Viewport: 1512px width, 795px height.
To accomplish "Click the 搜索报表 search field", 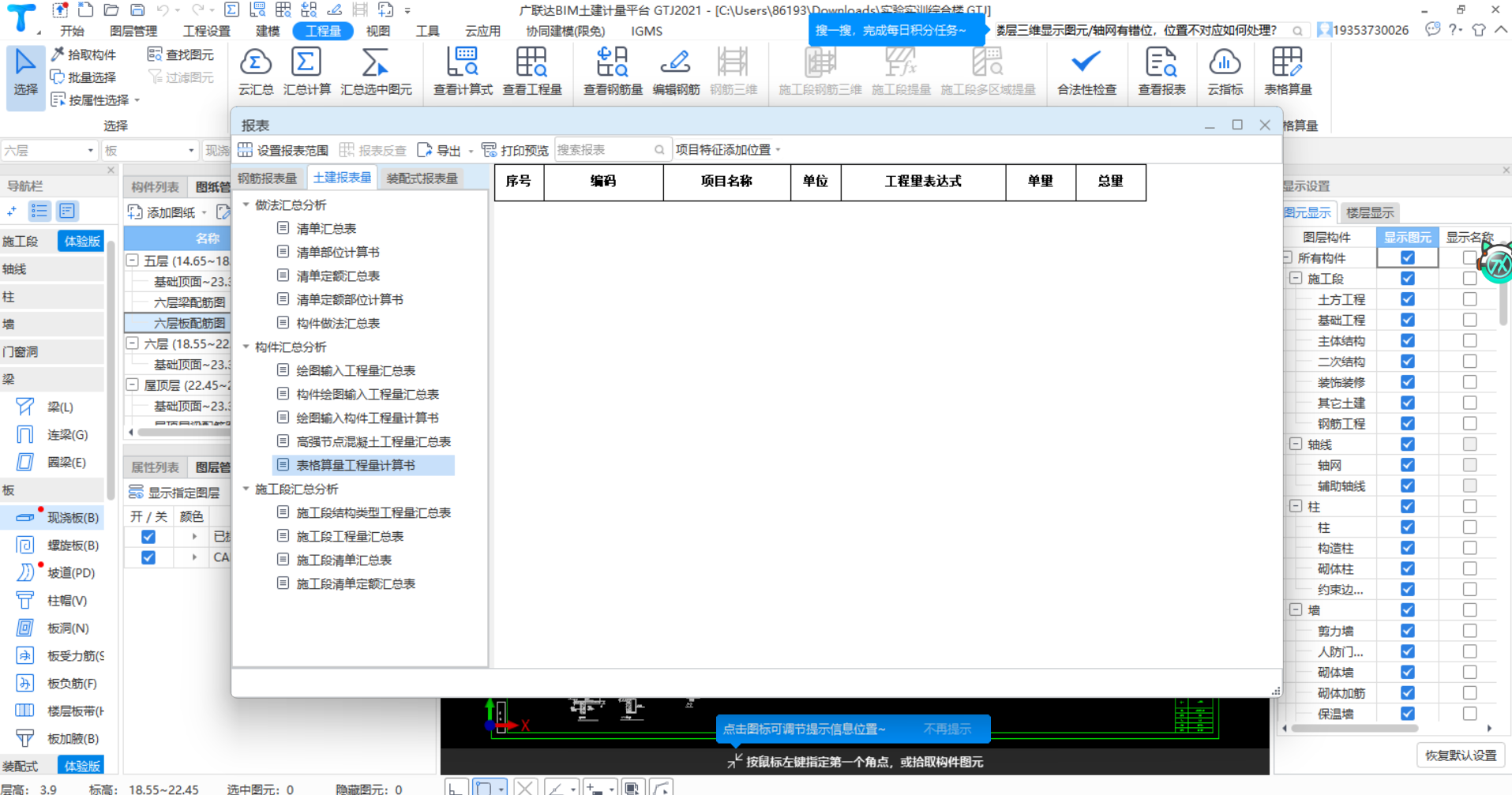I will [613, 150].
